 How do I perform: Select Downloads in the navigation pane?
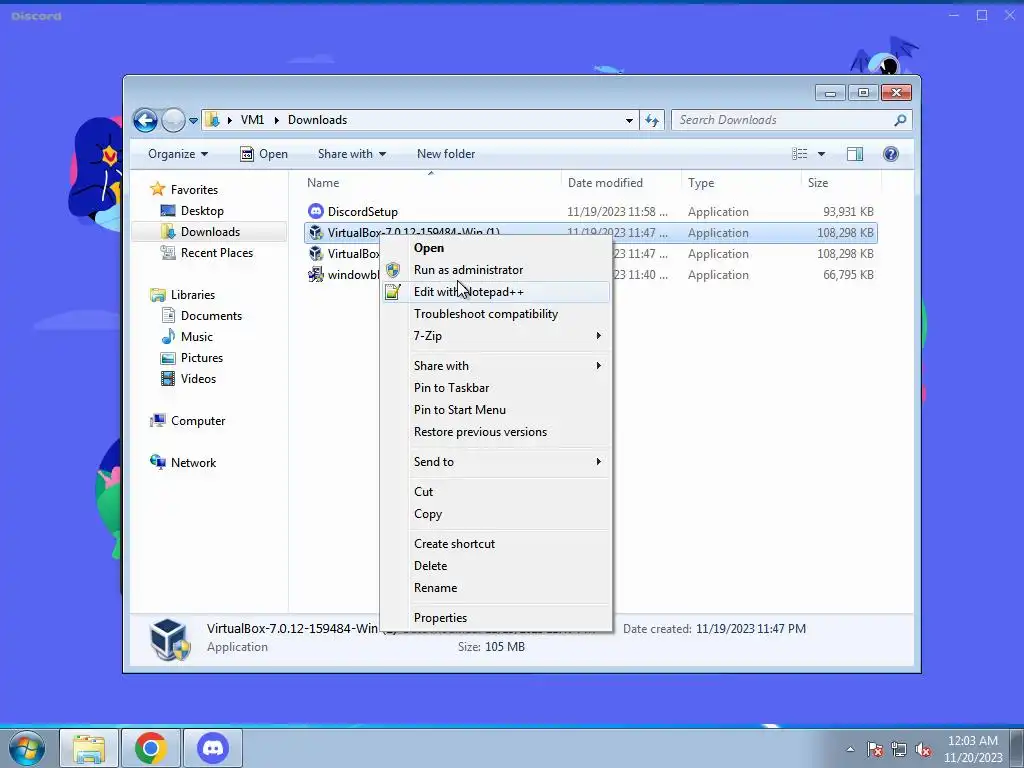pyautogui.click(x=200, y=232)
